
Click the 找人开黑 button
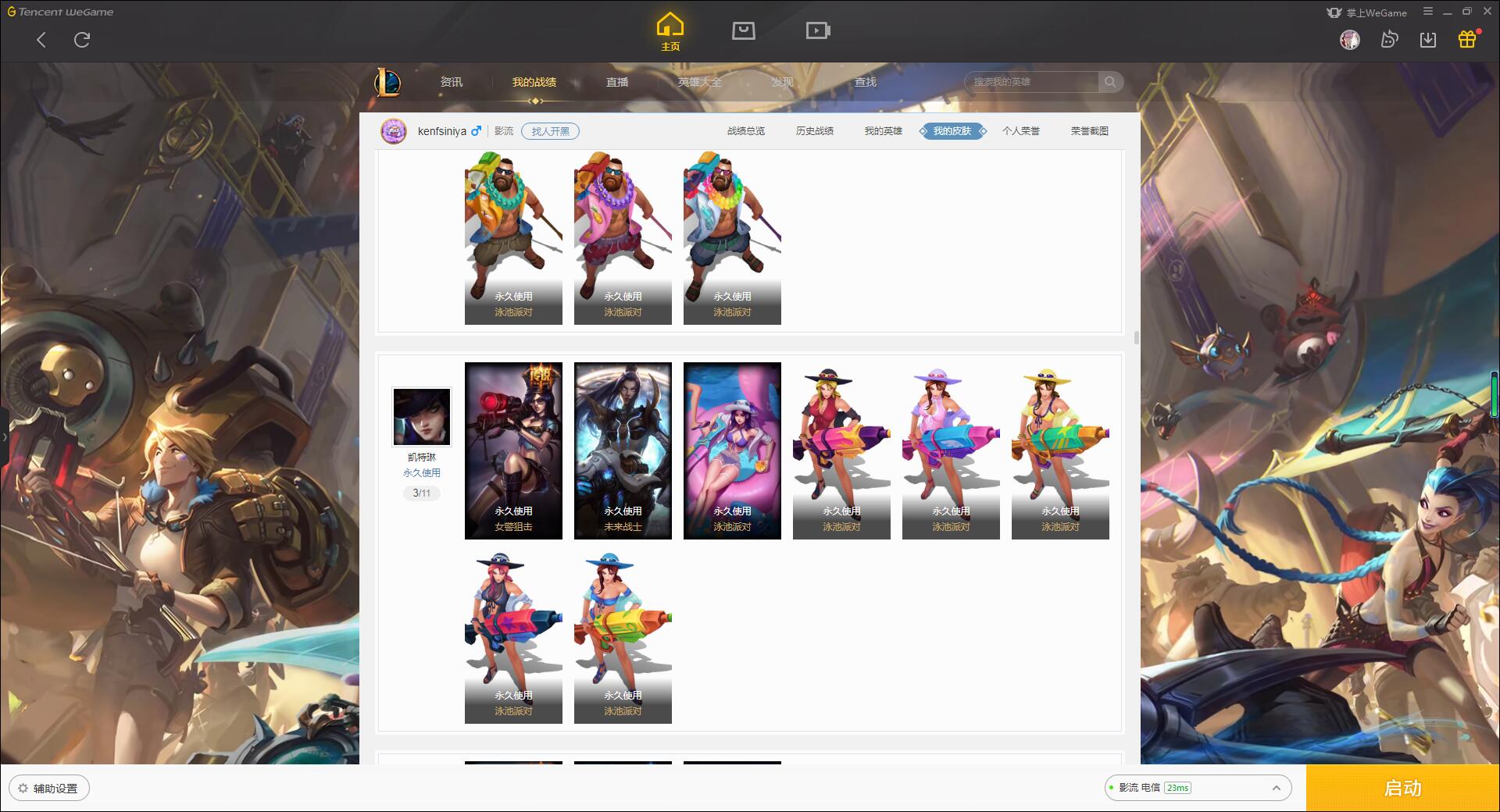(x=551, y=131)
